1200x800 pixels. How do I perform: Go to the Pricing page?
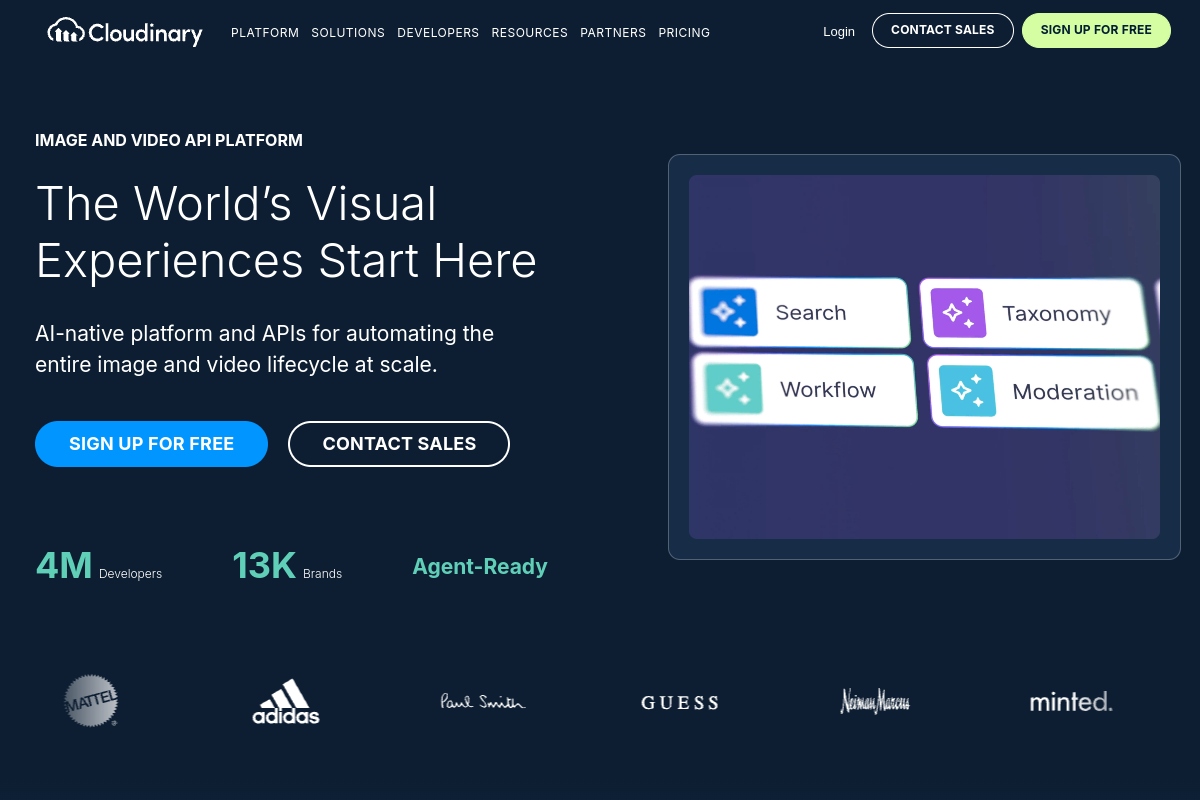pos(684,33)
